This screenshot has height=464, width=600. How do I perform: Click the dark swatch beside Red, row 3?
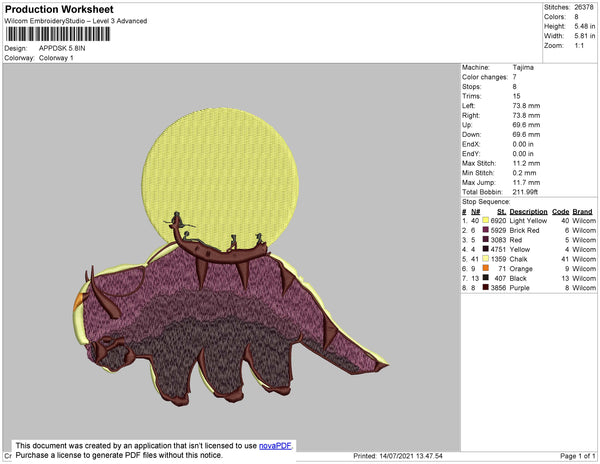[486, 239]
